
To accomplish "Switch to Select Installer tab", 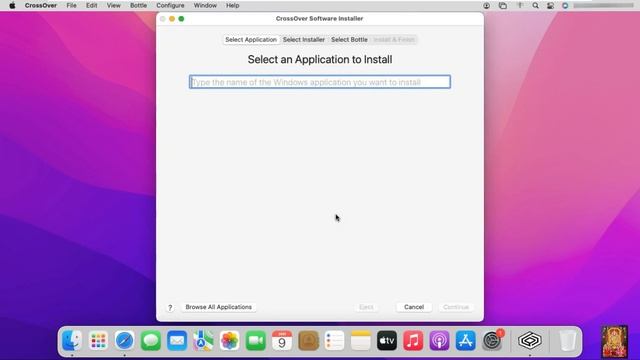I will (x=304, y=40).
